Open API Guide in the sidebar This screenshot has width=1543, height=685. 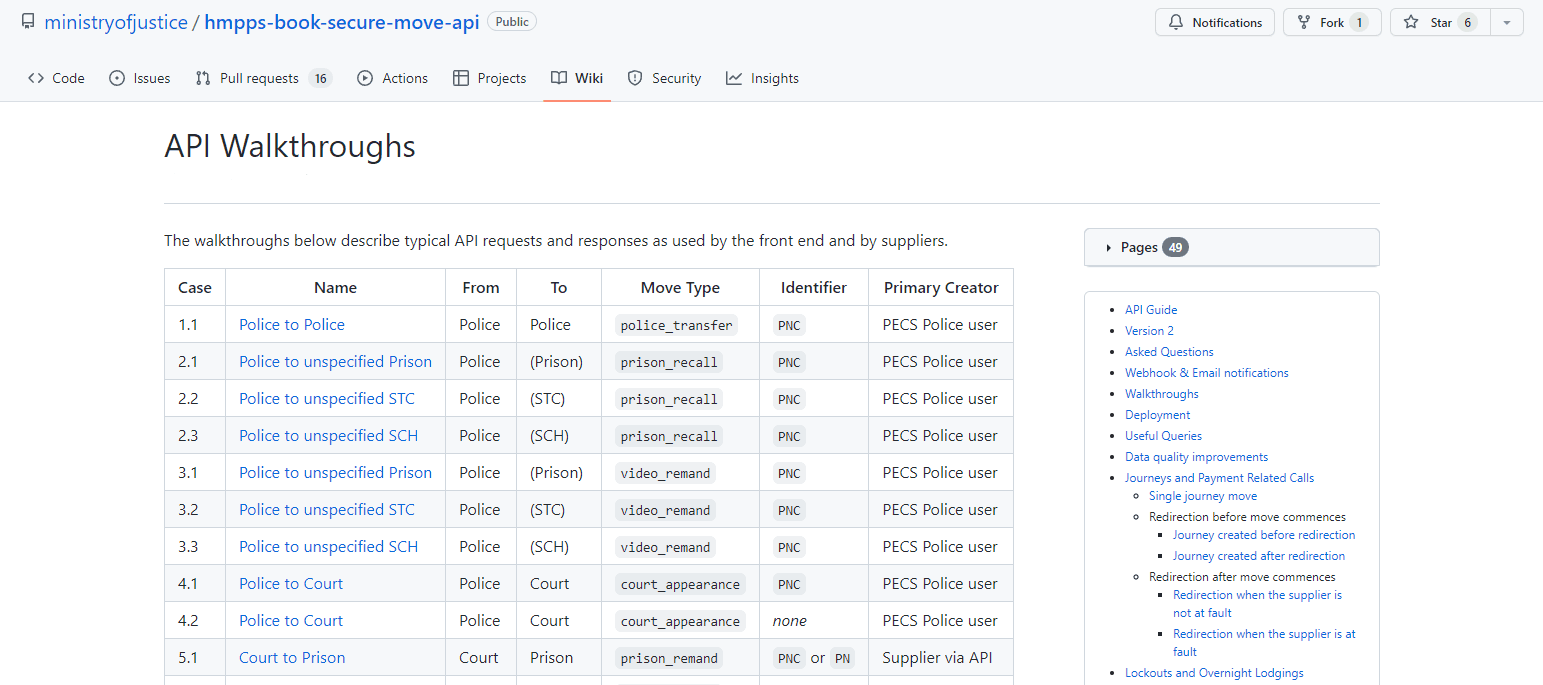pos(1151,310)
